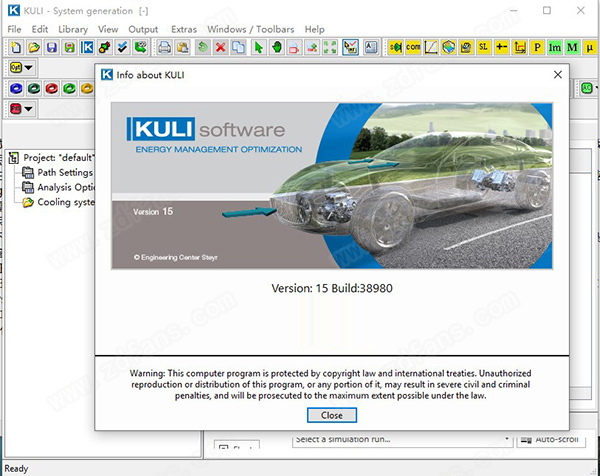This screenshot has height=476, width=600.
Task: Click the blue K KULI toolbar icon
Action: (87, 47)
